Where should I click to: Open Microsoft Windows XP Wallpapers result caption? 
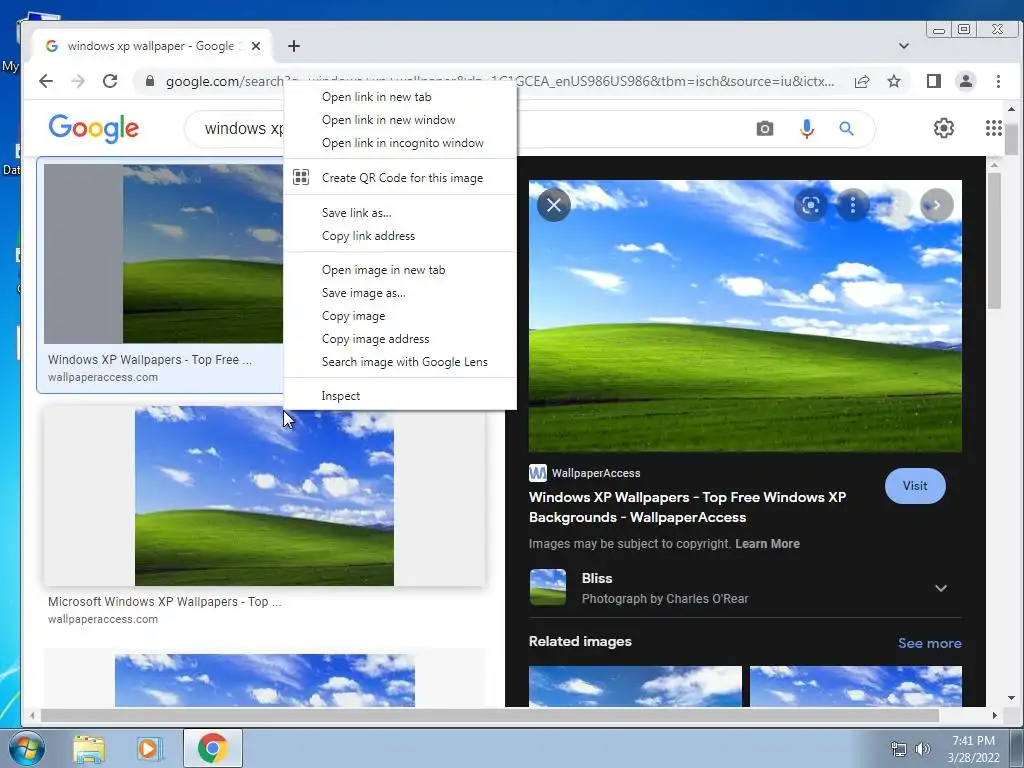165,601
